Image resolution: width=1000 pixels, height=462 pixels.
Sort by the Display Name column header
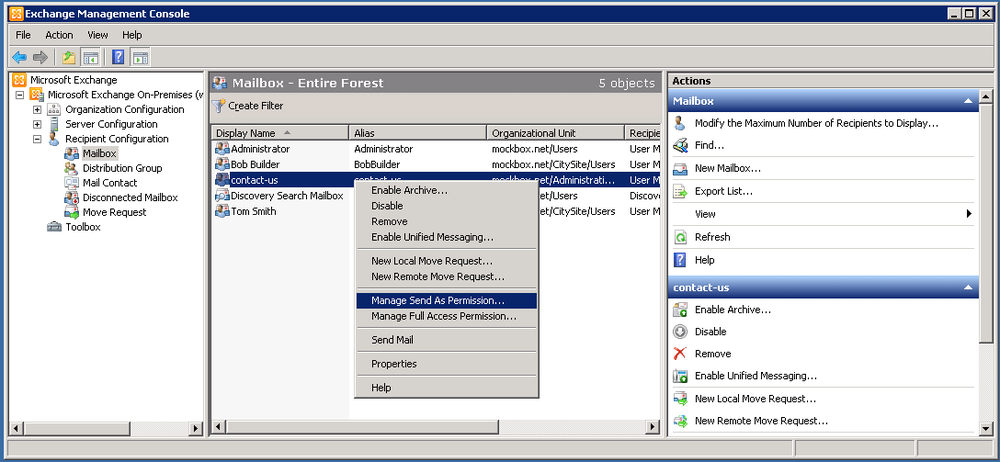point(280,133)
